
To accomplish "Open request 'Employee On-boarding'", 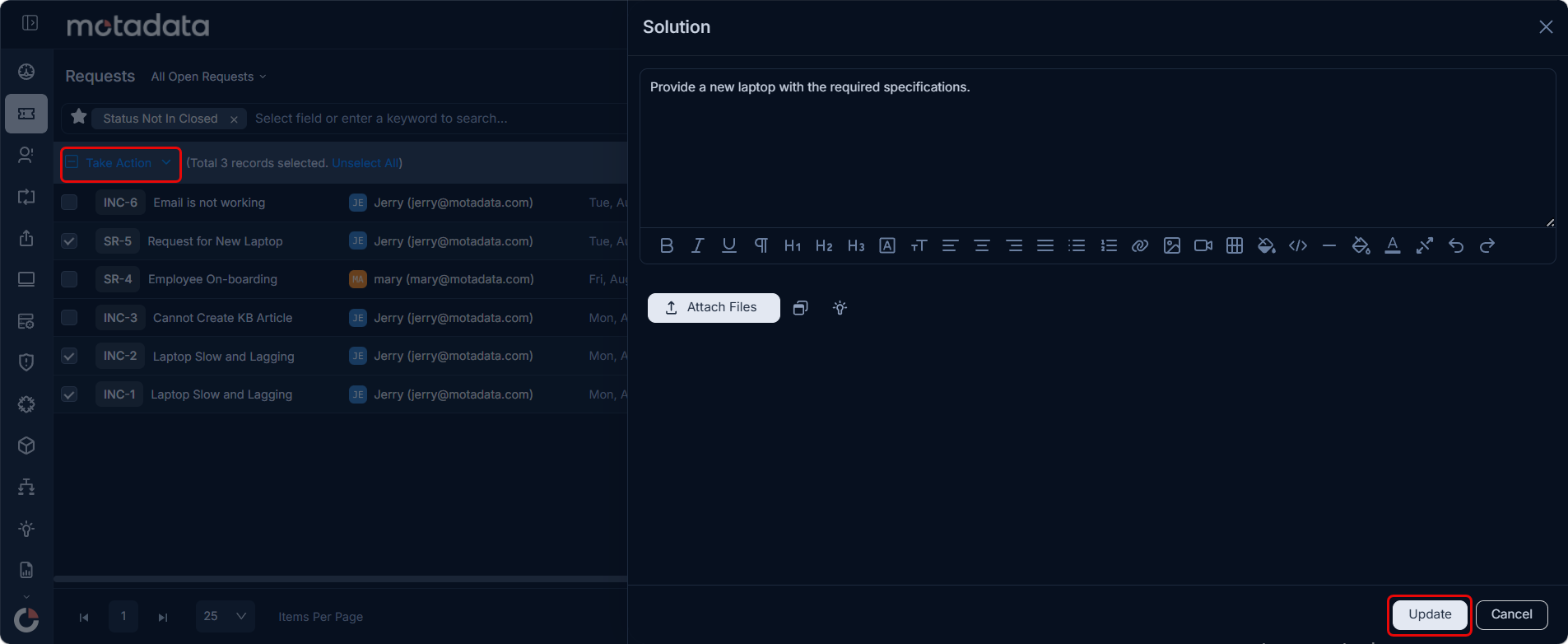I will (x=212, y=279).
